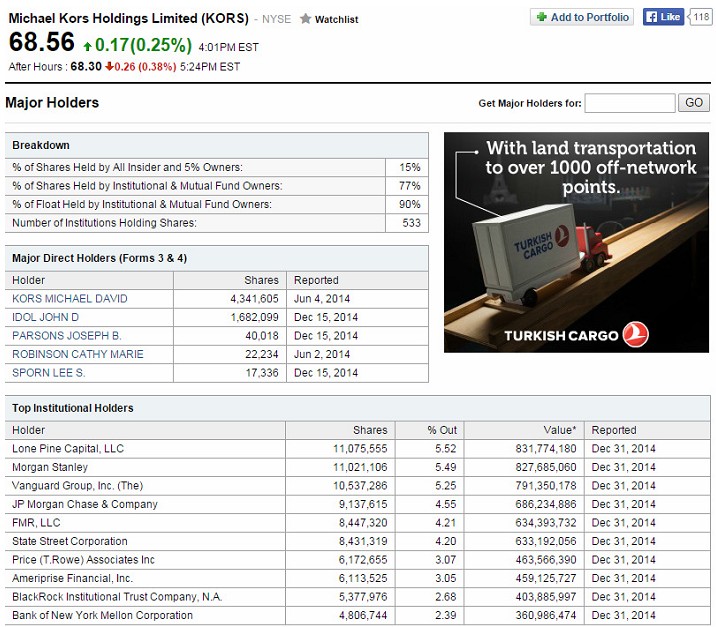
Task: Open the SPORN LEE S. holder link
Action: (x=49, y=373)
